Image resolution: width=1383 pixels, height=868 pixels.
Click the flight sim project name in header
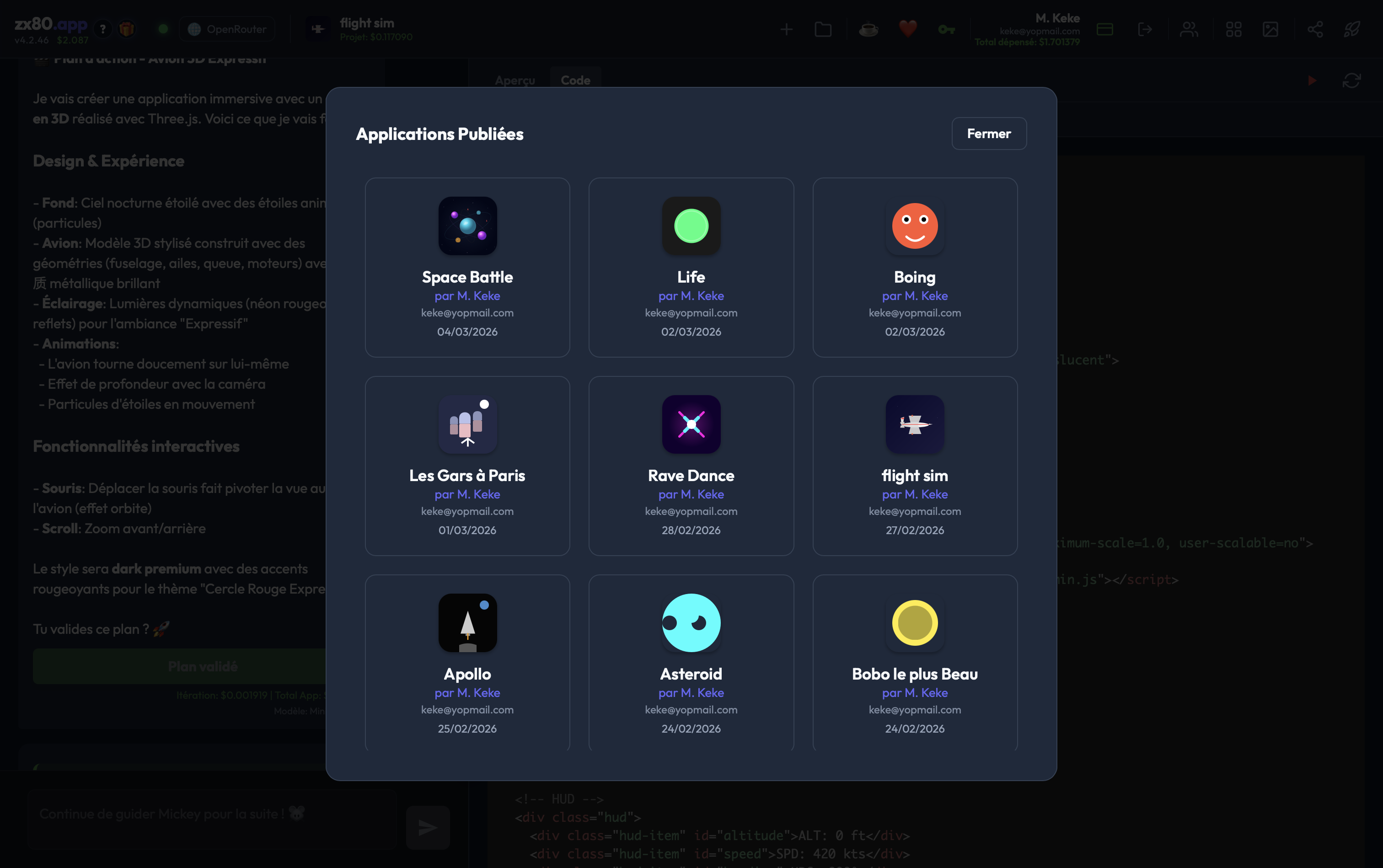click(x=367, y=23)
